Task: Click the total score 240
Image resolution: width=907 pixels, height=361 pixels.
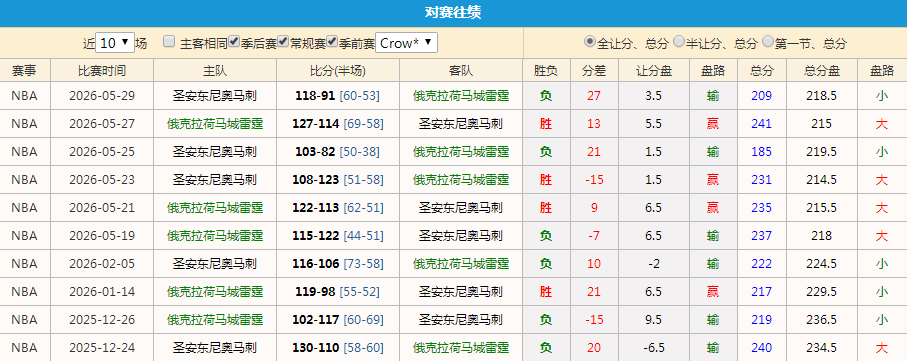Action: [762, 348]
